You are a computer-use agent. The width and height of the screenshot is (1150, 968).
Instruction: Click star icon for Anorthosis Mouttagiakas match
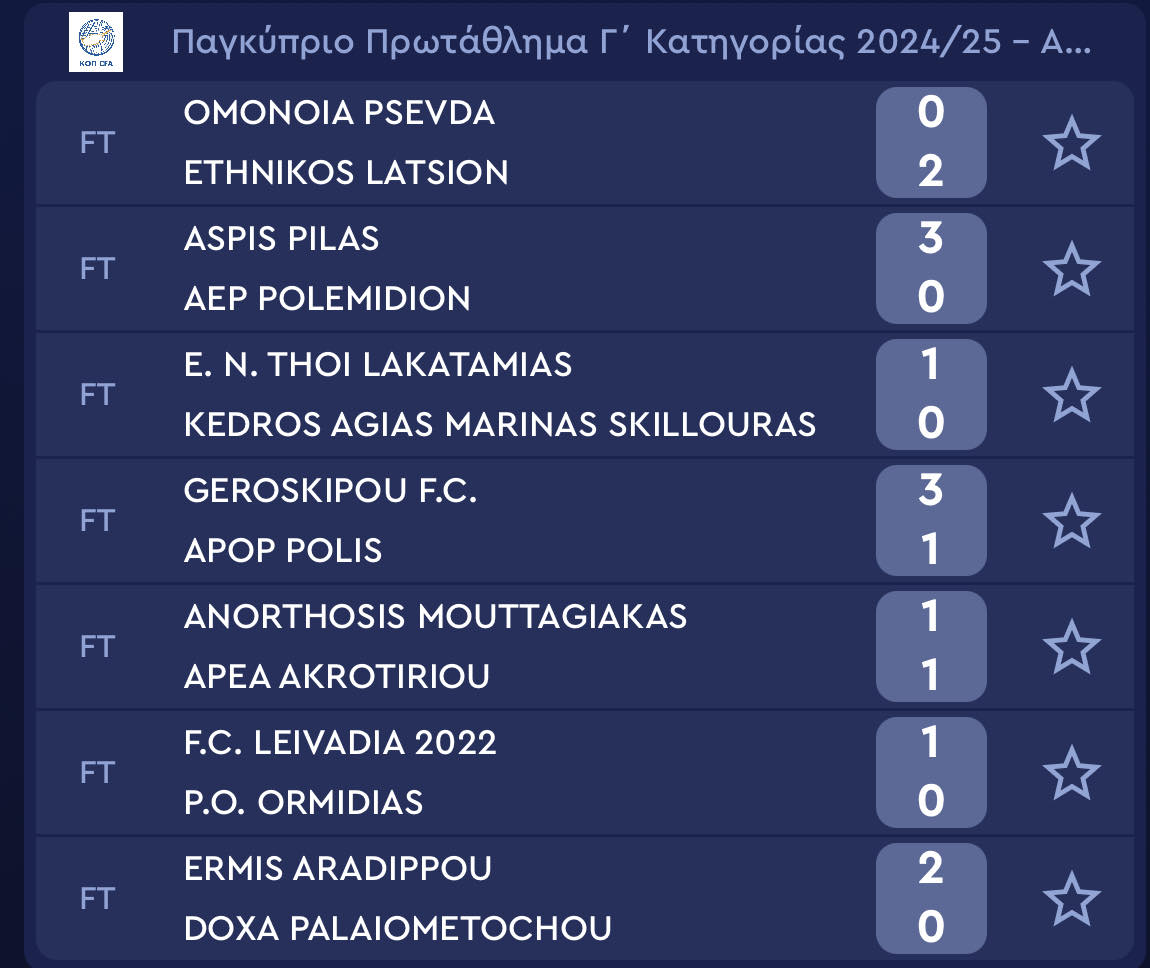[x=1072, y=647]
